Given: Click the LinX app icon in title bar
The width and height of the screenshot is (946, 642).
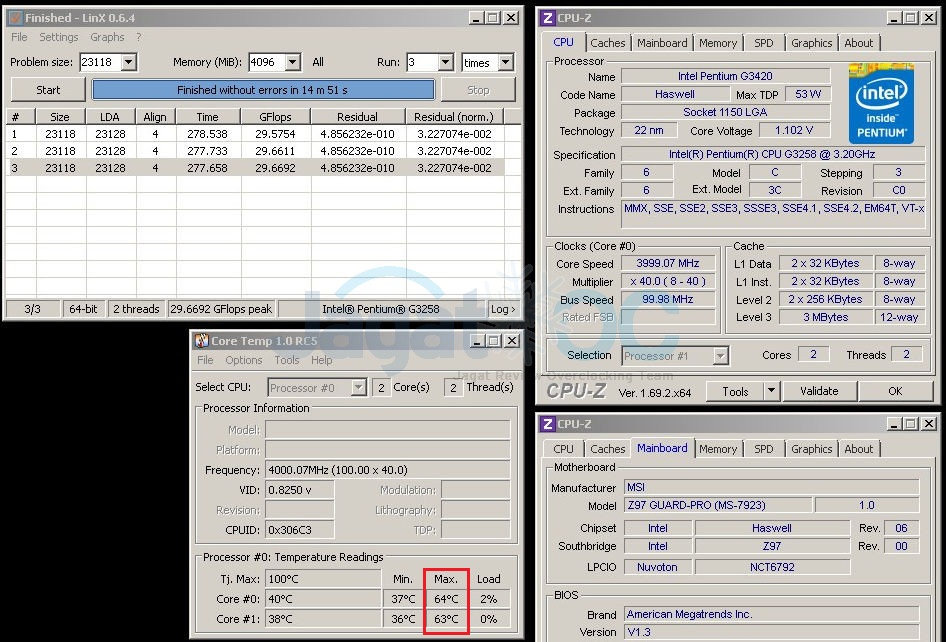Looking at the screenshot, I should click(x=15, y=18).
